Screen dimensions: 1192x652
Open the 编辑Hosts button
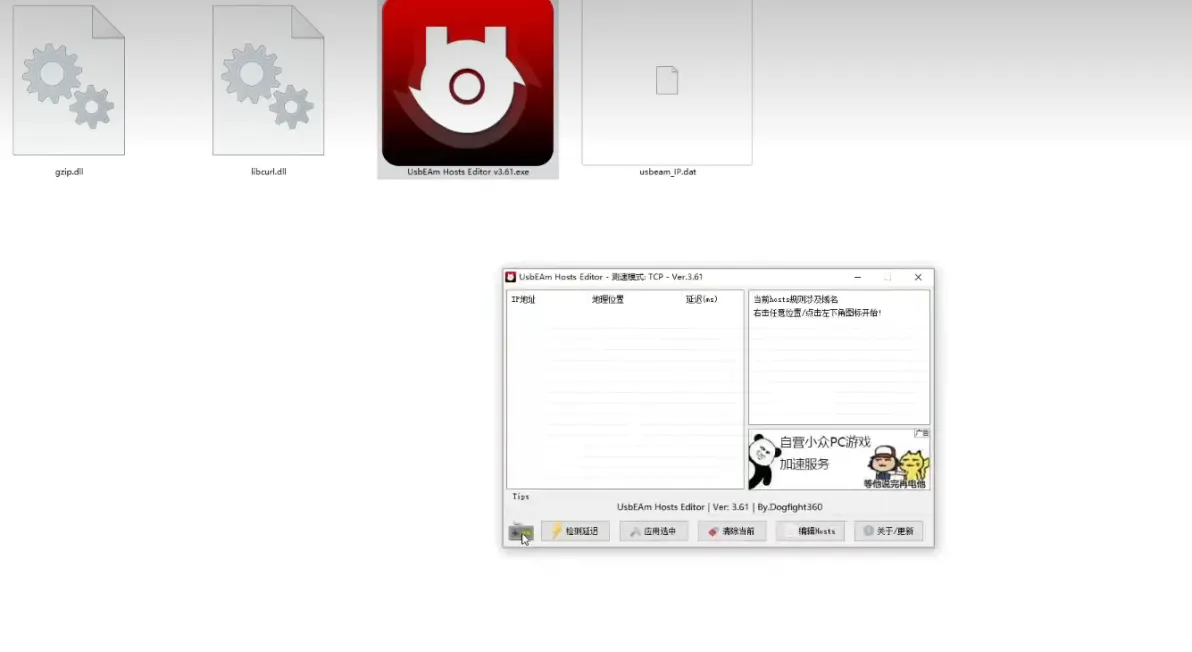[x=810, y=531]
